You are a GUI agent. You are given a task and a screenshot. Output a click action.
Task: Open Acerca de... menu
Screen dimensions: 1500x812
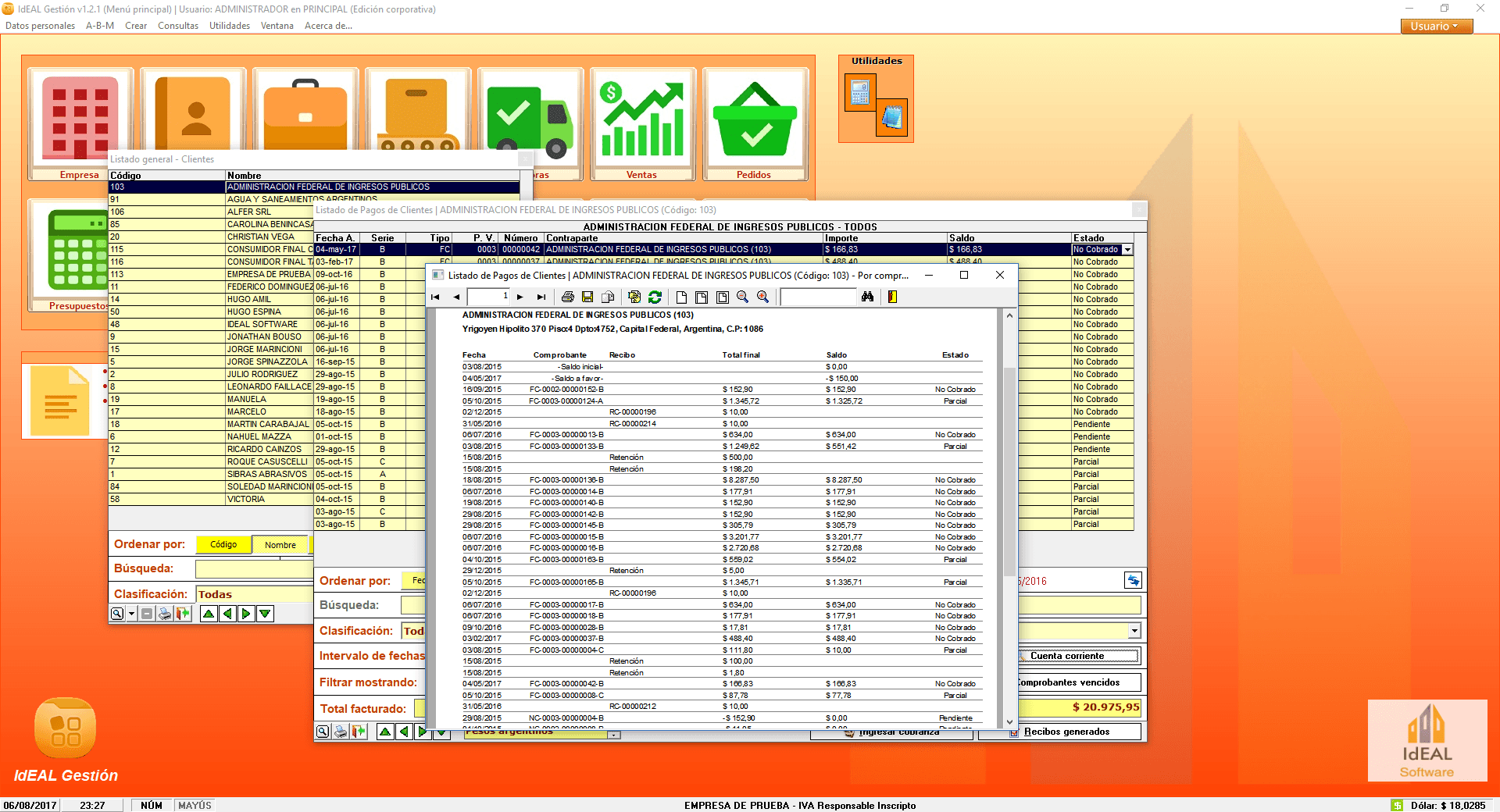point(328,26)
